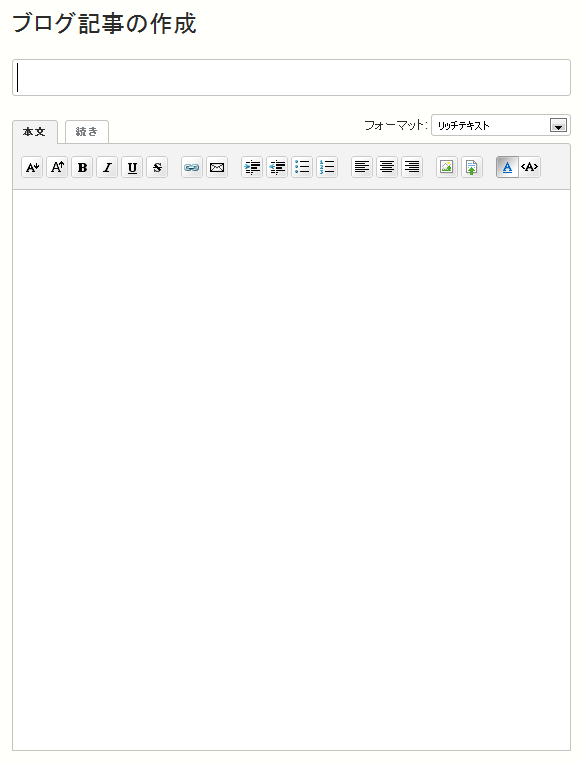Screen dimensions: 583x764
Task: Align text to center
Action: click(387, 167)
